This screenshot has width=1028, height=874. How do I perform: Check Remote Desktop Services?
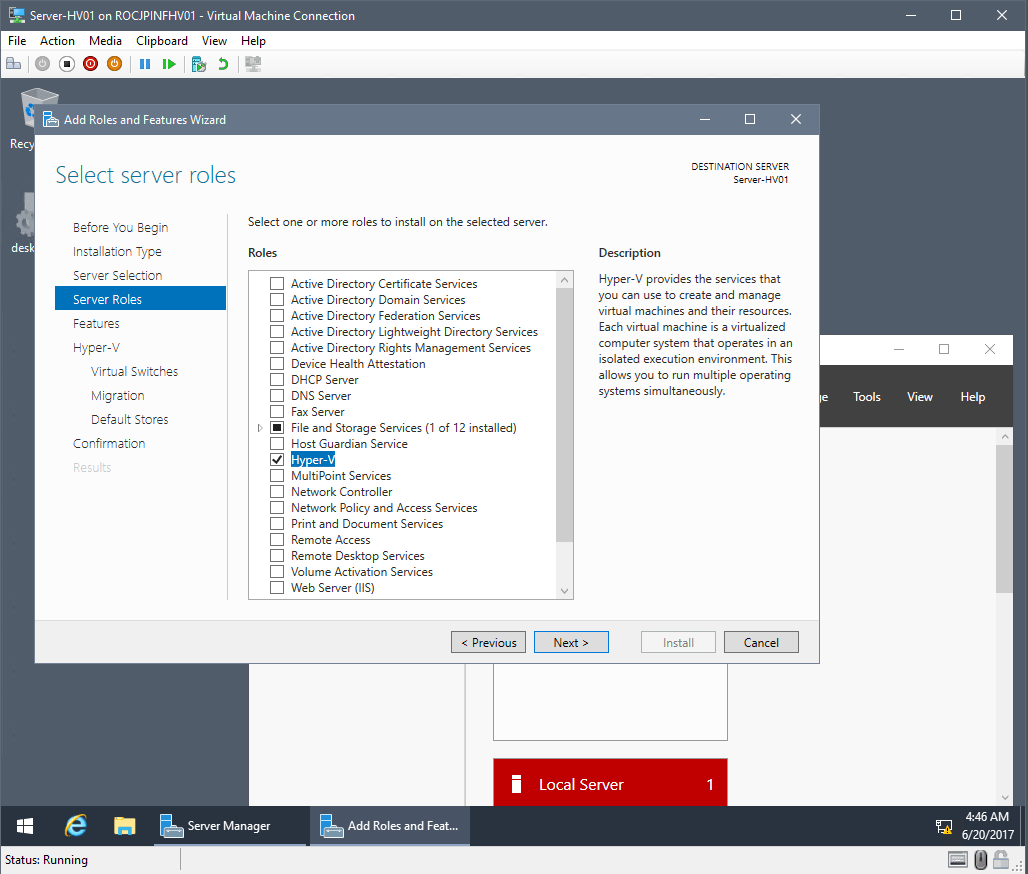[x=277, y=556]
